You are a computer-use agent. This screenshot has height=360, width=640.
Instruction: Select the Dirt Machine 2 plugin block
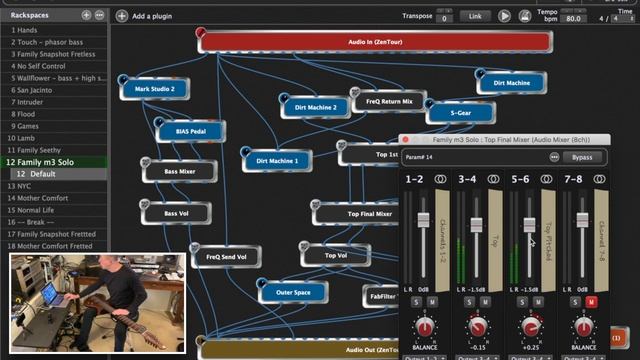point(316,107)
